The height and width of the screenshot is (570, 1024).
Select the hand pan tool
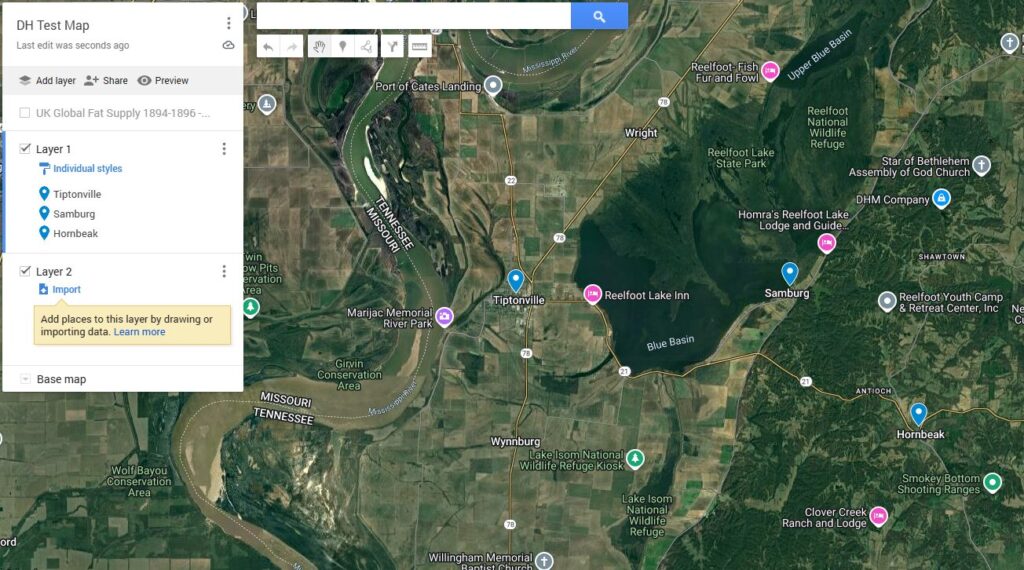tap(319, 46)
